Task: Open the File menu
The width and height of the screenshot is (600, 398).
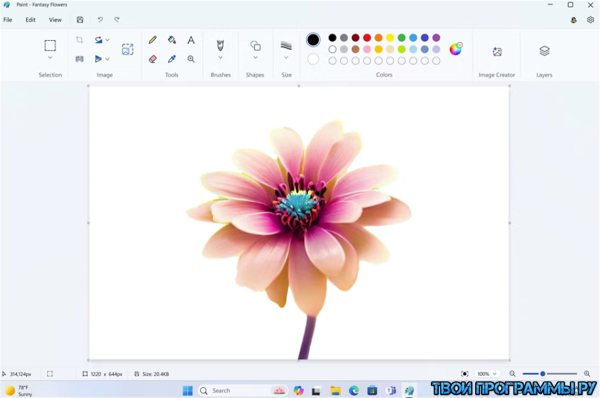Action: (x=8, y=20)
